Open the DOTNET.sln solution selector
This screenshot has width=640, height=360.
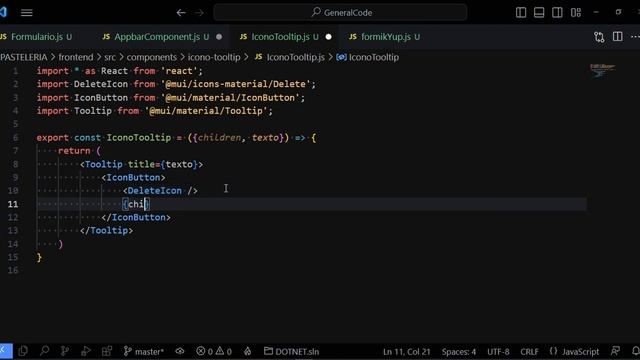291,351
